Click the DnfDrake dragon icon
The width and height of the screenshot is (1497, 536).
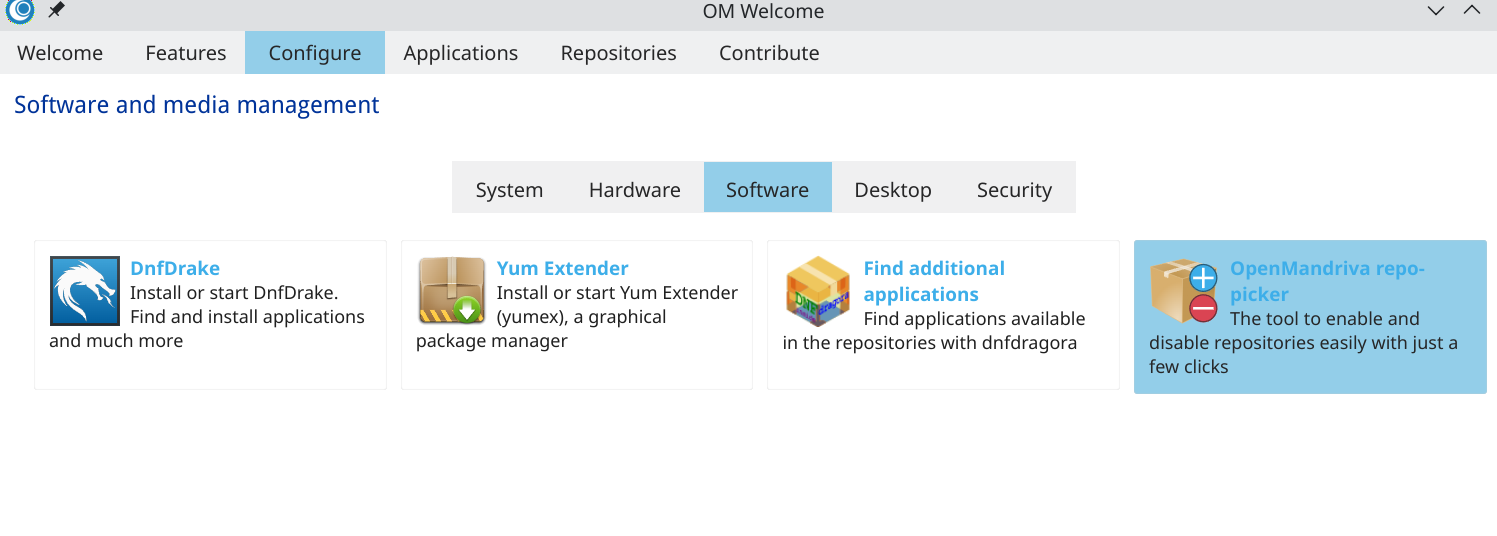pos(85,291)
